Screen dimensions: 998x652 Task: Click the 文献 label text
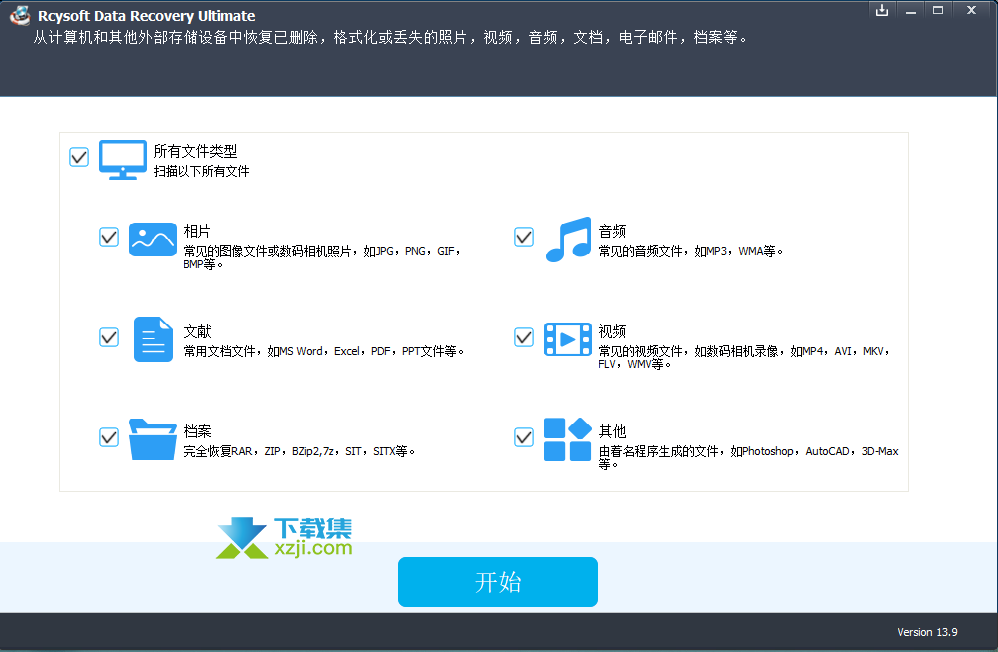point(197,331)
